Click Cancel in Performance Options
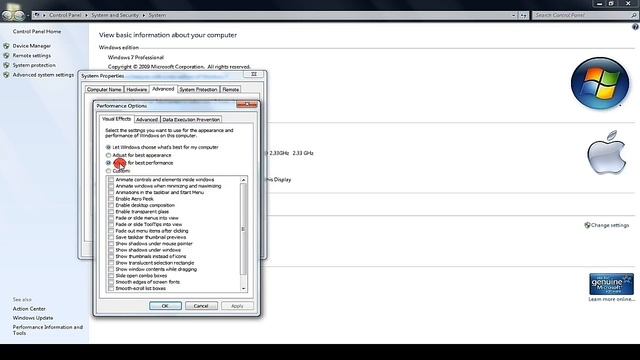Screen dimensions: 640x360 click(x=201, y=306)
